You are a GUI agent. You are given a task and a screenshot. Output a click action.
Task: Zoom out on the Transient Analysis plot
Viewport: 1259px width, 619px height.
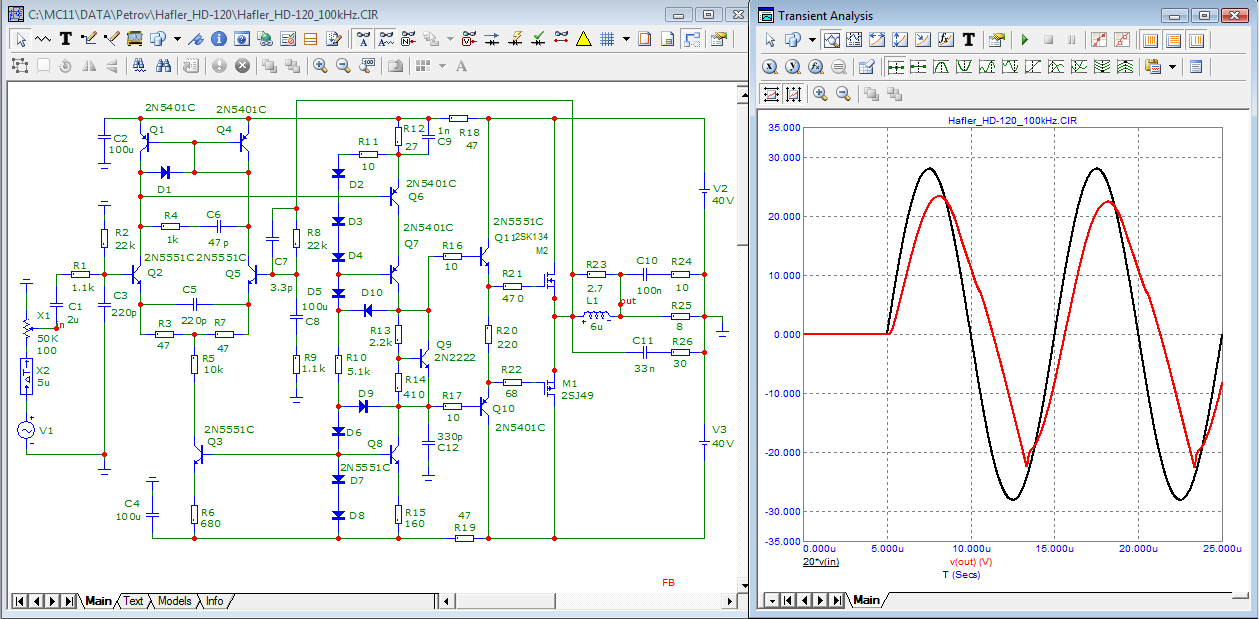pos(843,94)
